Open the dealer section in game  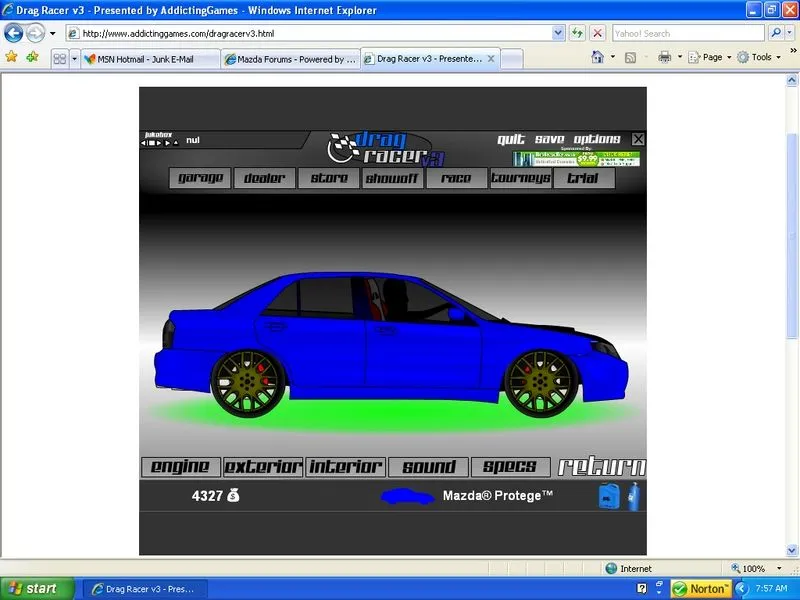click(265, 178)
